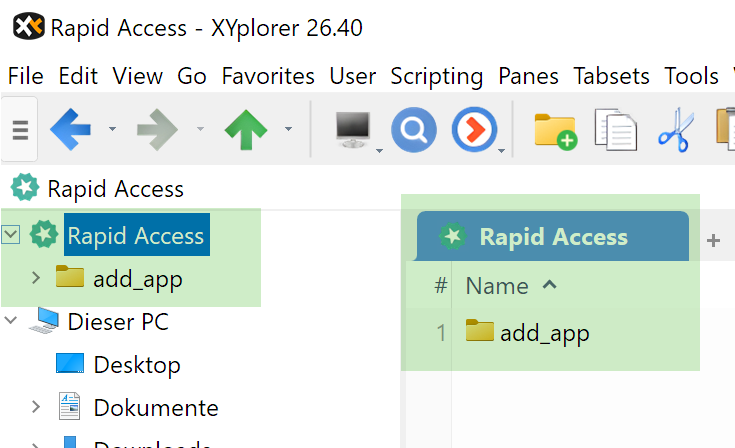The image size is (735, 448).
Task: Click the address bar Rapid Access star icon
Action: pos(24,187)
